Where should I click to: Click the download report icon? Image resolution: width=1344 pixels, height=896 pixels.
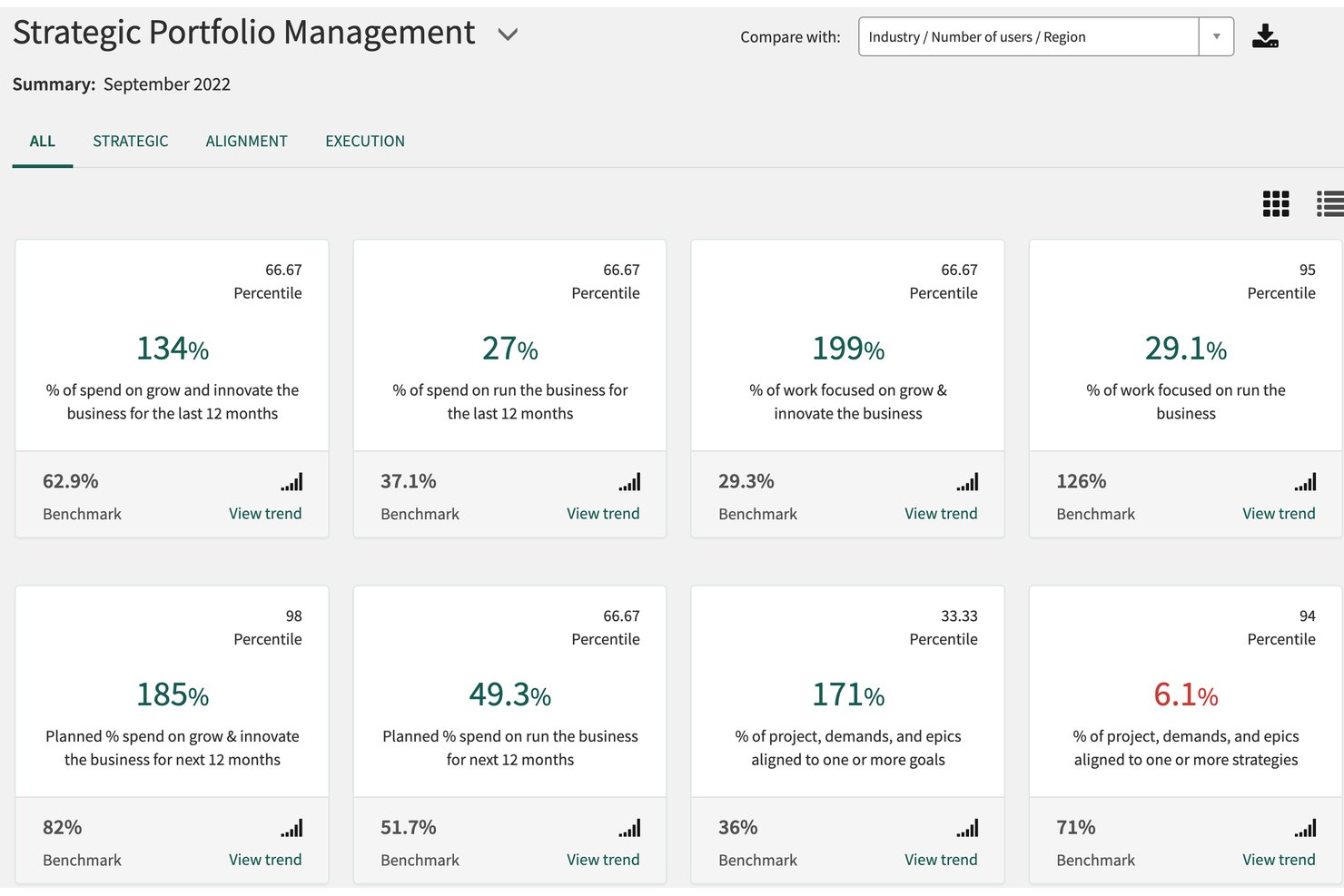[1265, 36]
